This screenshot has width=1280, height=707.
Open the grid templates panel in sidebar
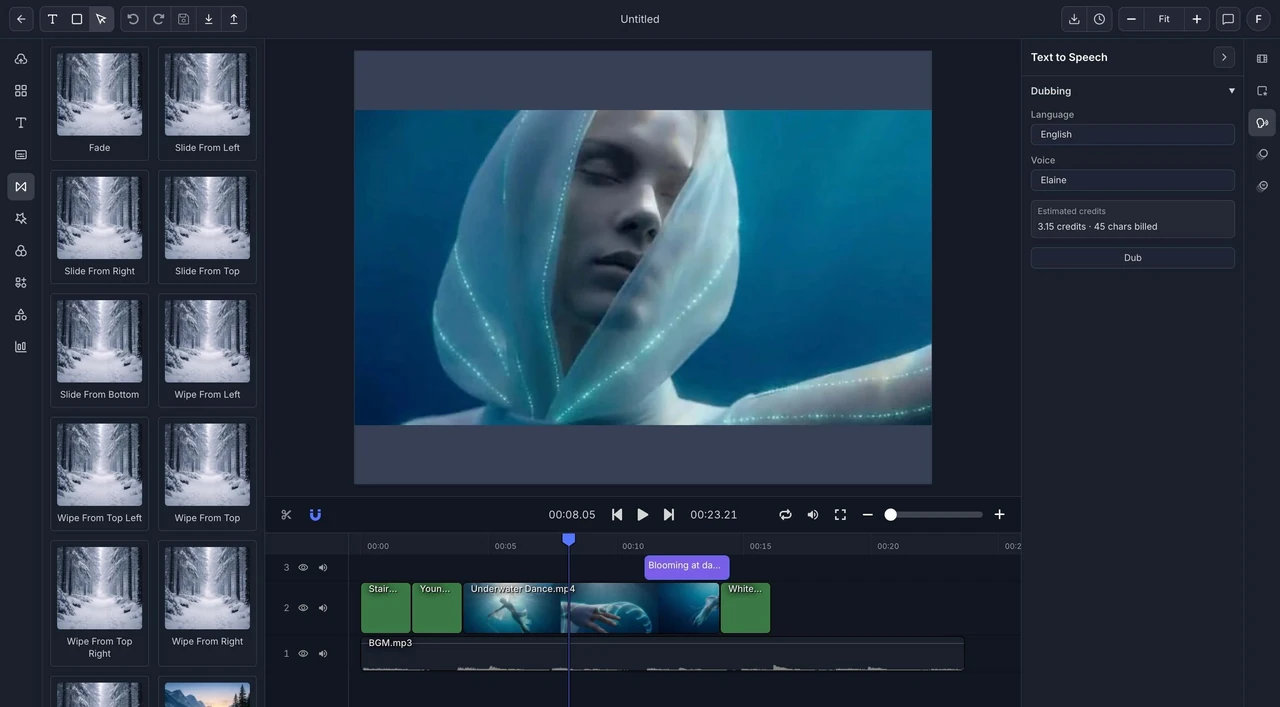coord(21,91)
